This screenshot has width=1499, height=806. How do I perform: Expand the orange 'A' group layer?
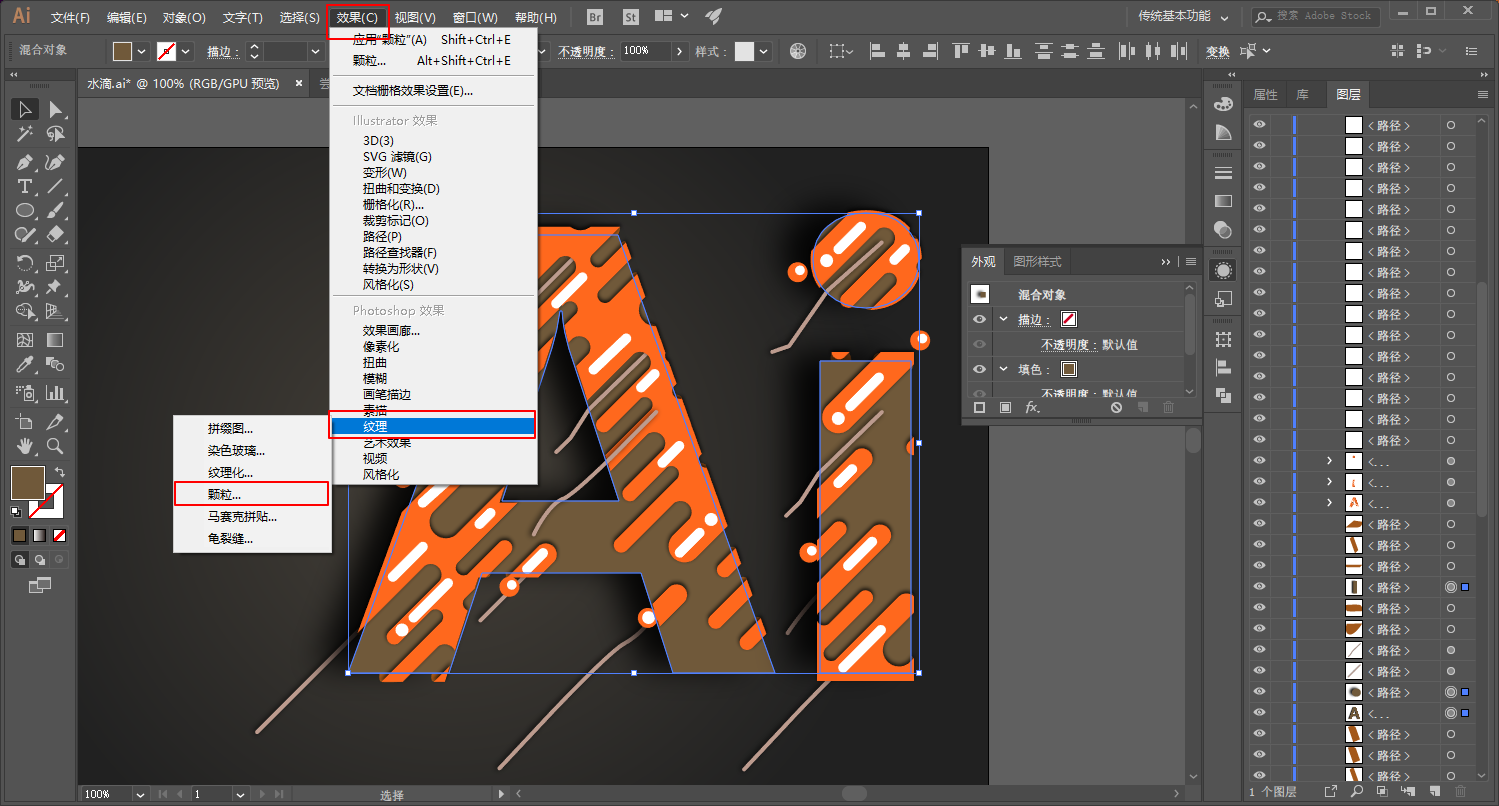(1329, 503)
